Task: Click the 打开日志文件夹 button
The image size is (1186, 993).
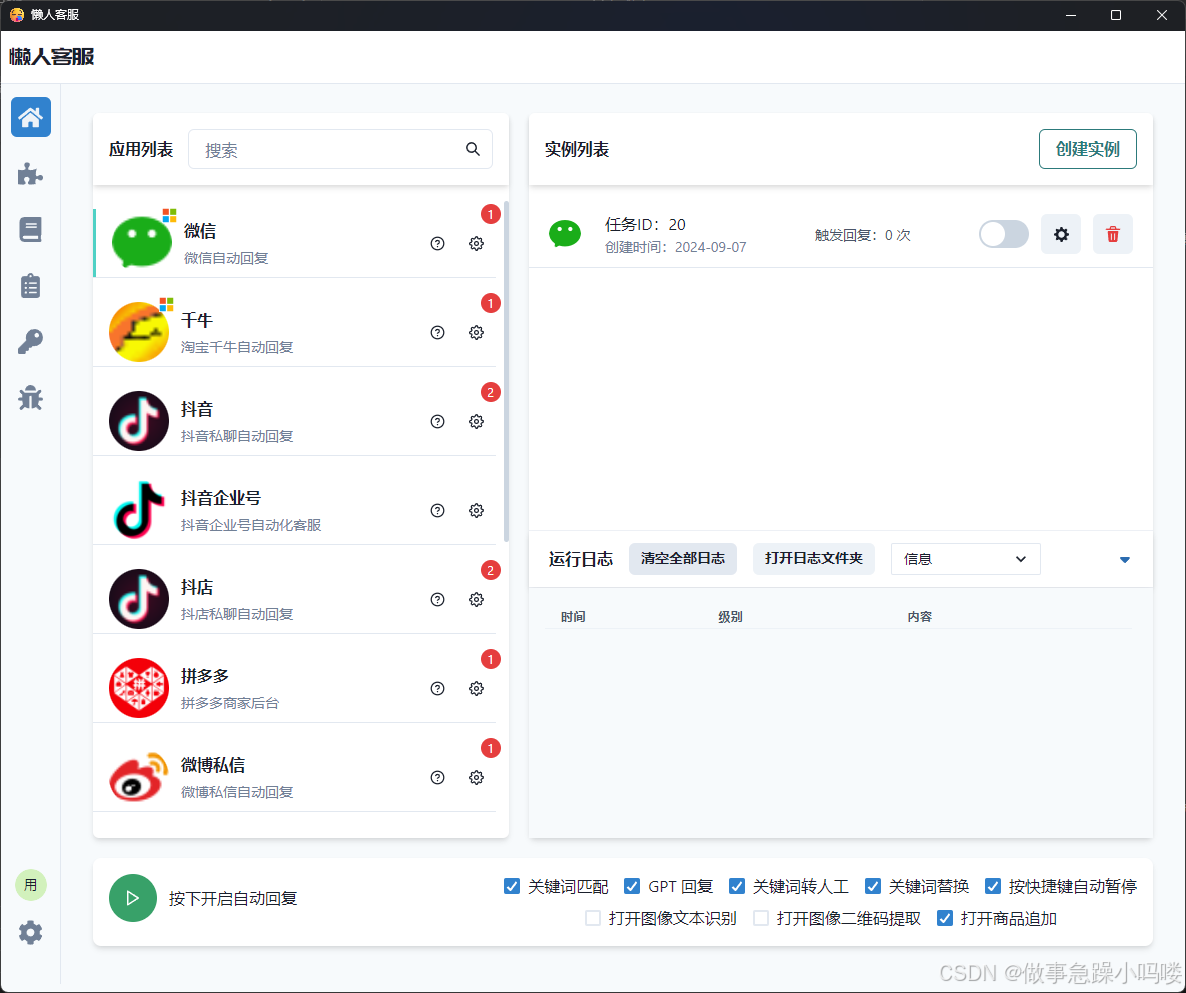Action: click(x=814, y=559)
